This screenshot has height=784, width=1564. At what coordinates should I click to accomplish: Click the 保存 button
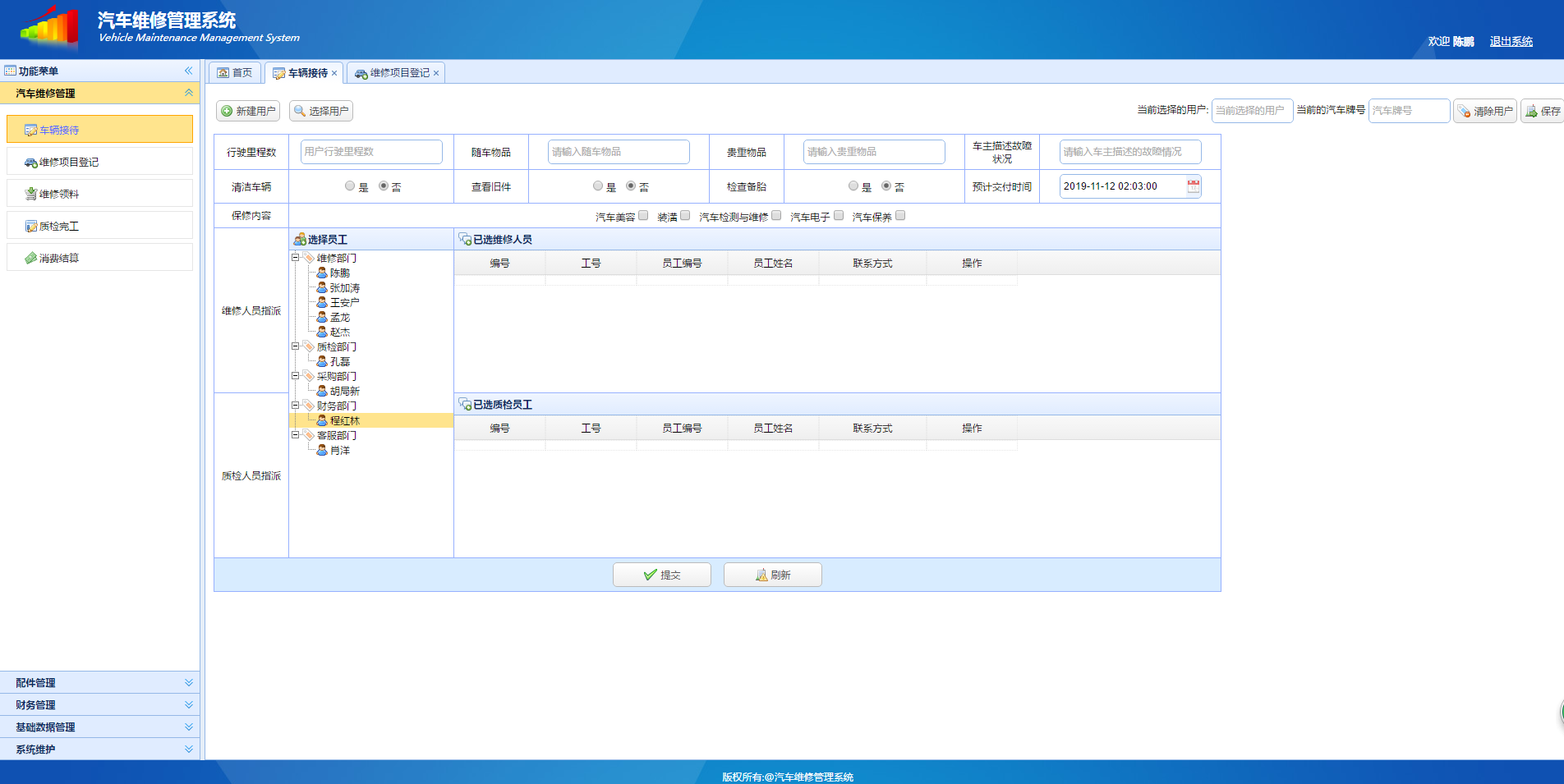(1543, 111)
